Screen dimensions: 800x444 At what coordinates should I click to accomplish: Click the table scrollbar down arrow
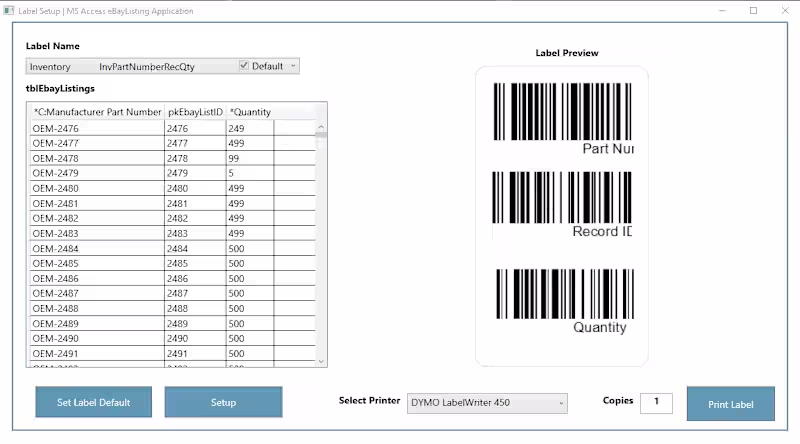[321, 361]
